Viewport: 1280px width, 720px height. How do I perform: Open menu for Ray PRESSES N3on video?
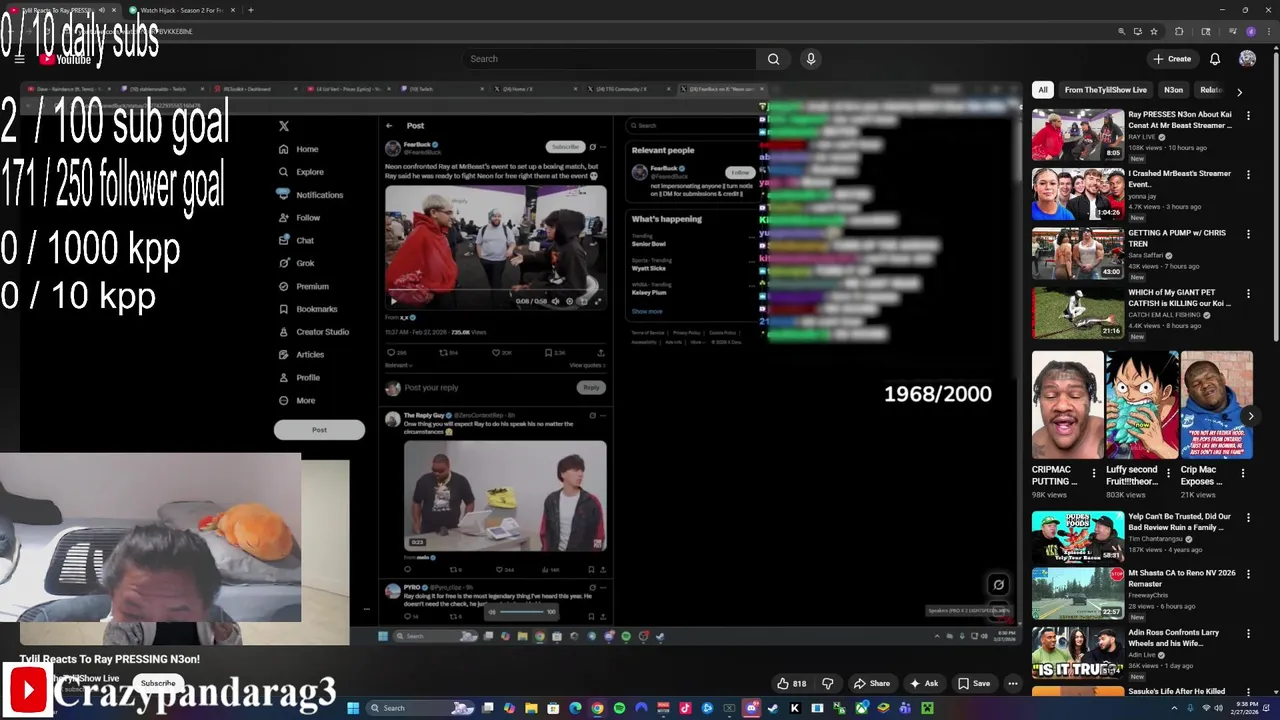1248,115
